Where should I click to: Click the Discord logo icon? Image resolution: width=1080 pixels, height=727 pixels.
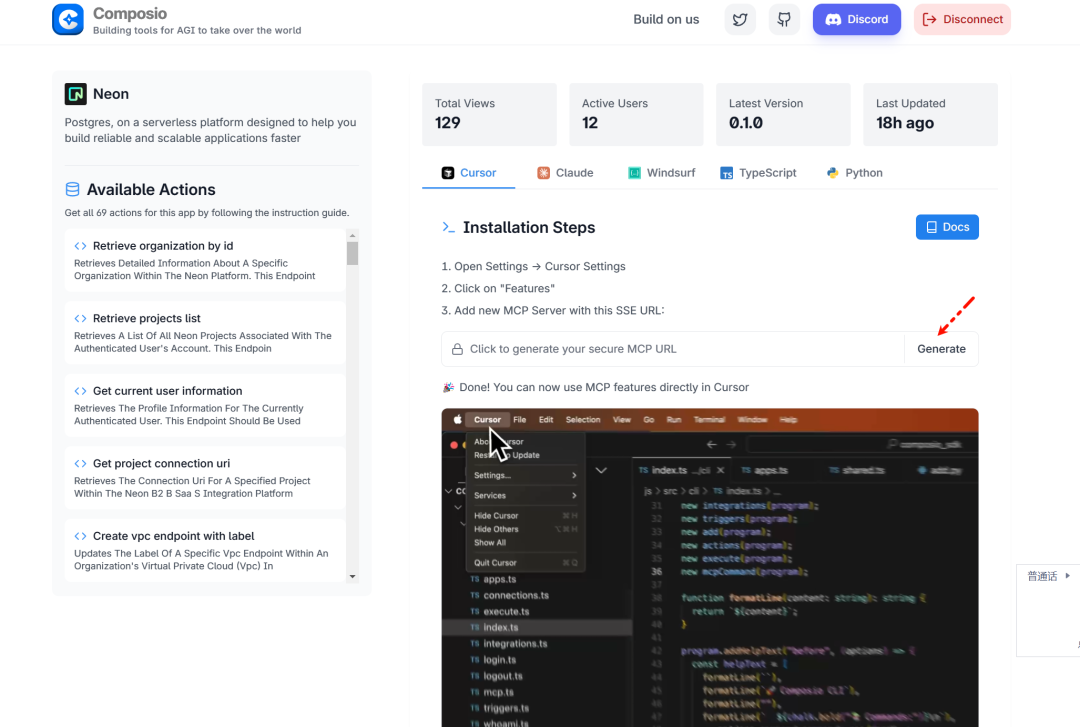coord(833,19)
